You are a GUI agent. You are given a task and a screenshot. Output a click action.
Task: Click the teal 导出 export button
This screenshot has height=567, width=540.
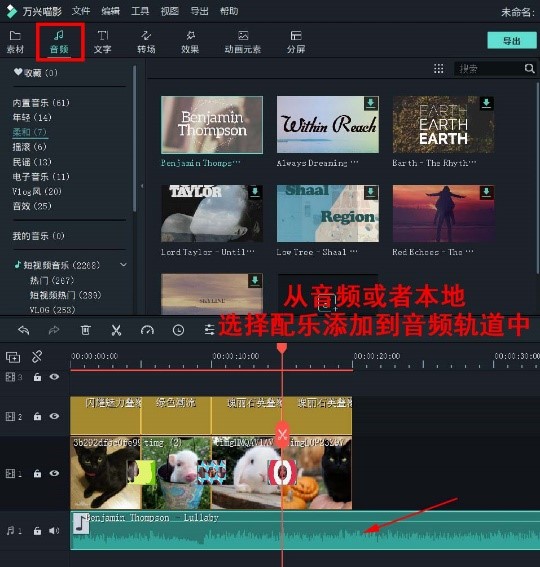pyautogui.click(x=511, y=40)
